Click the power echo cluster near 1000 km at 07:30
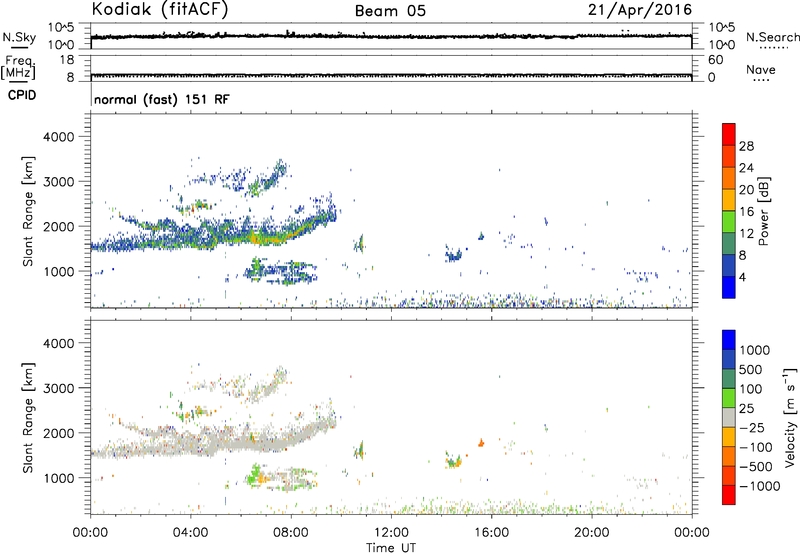 pos(281,271)
